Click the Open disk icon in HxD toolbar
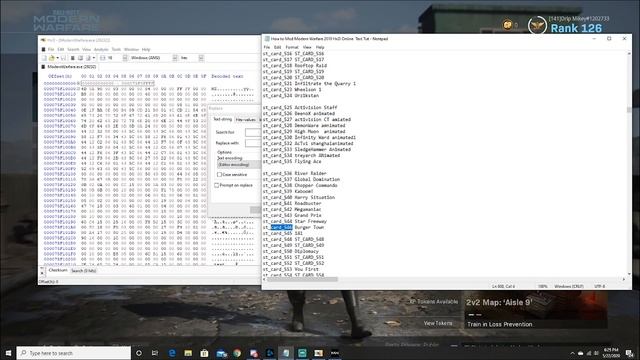Viewport: 640px width, 360px height. pyautogui.click(x=80, y=58)
